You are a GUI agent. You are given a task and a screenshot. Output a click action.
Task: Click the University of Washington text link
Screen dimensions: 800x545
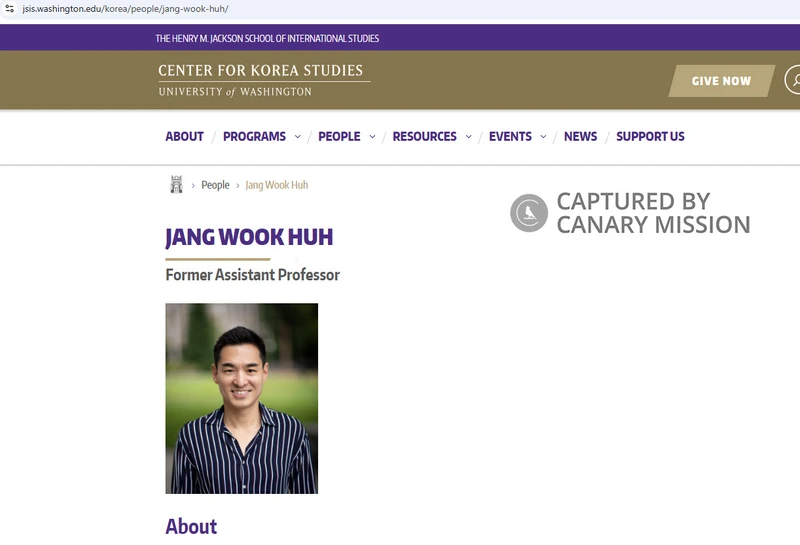(235, 92)
